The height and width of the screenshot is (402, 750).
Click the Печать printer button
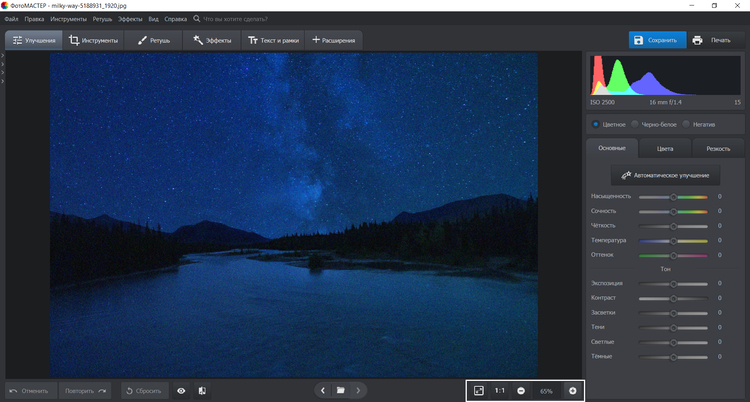click(x=712, y=40)
